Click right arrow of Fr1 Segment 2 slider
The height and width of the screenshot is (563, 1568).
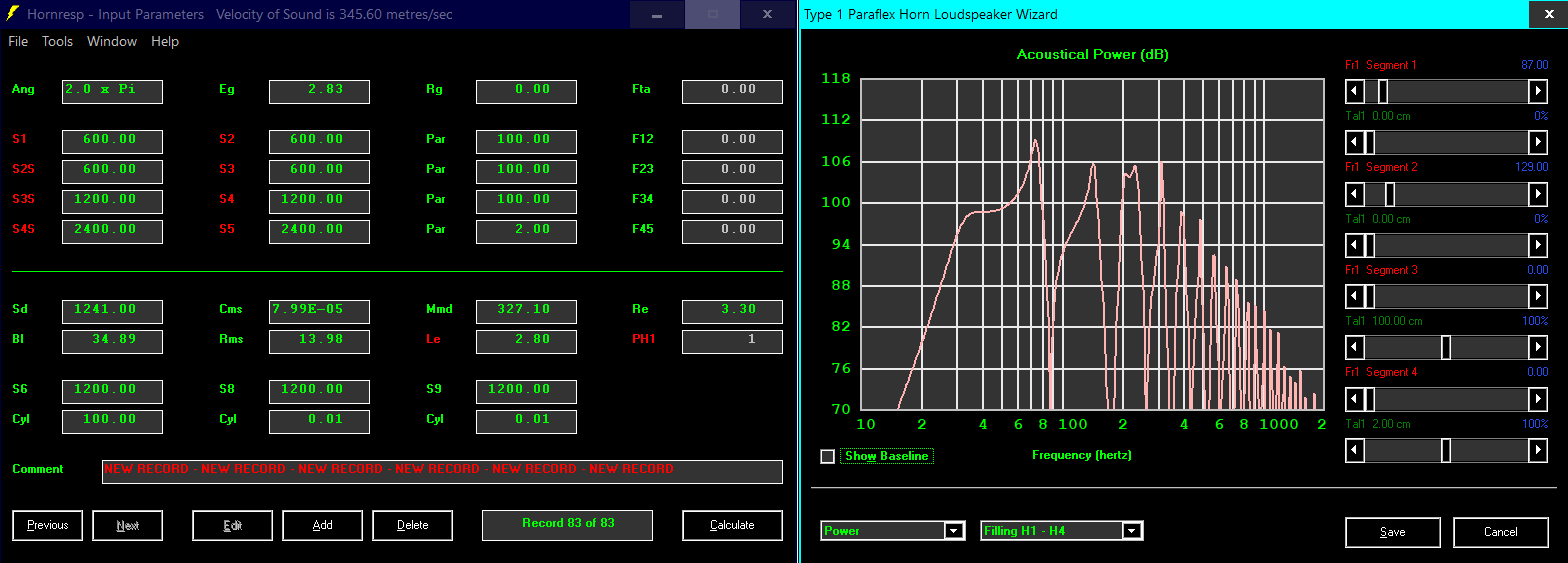tap(1538, 194)
